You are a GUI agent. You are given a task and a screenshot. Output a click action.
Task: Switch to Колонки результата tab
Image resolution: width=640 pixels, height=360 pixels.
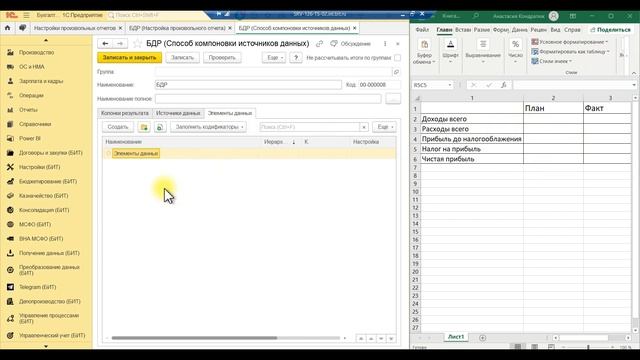[124, 113]
